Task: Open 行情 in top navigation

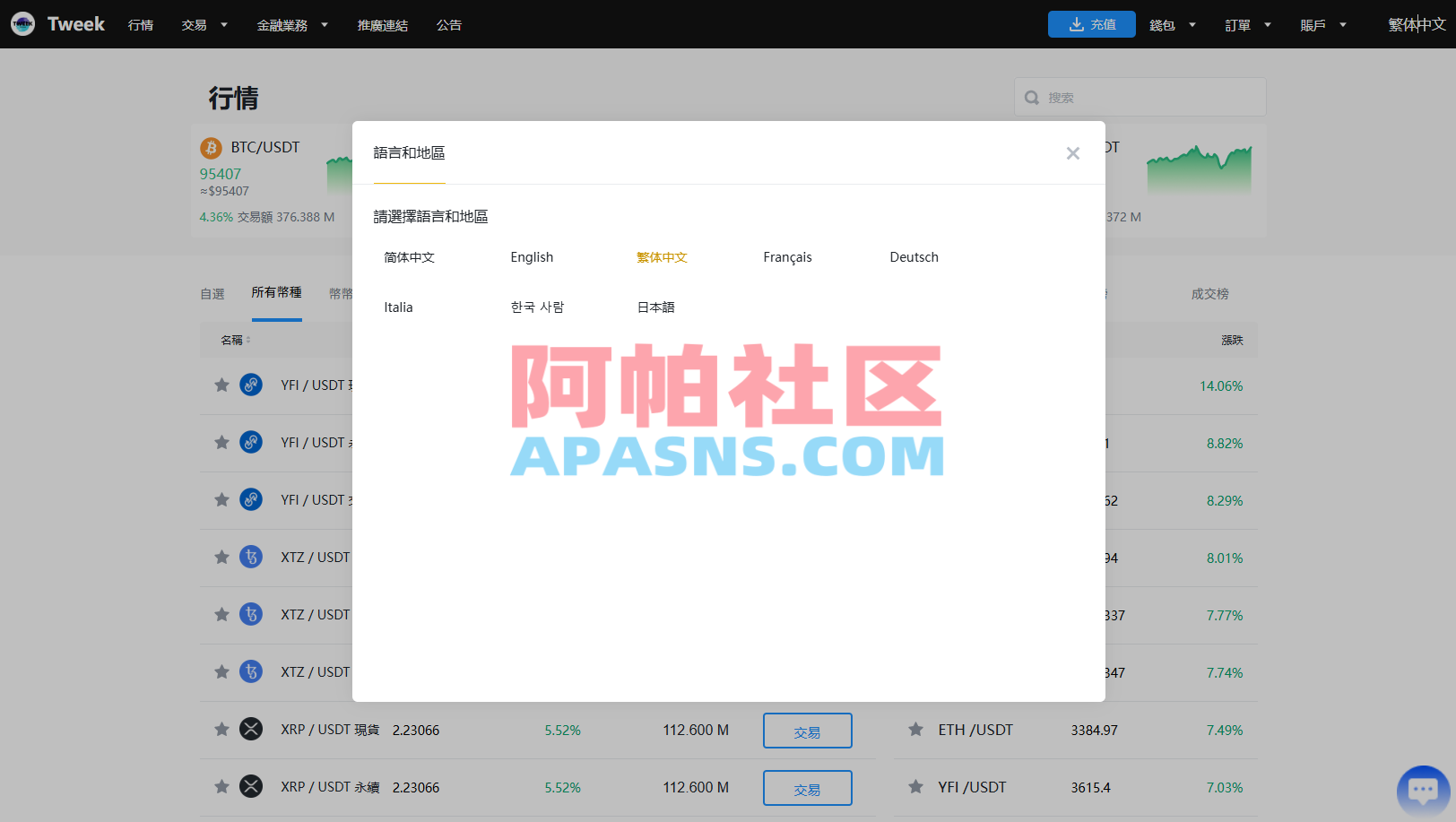Action: 141,25
